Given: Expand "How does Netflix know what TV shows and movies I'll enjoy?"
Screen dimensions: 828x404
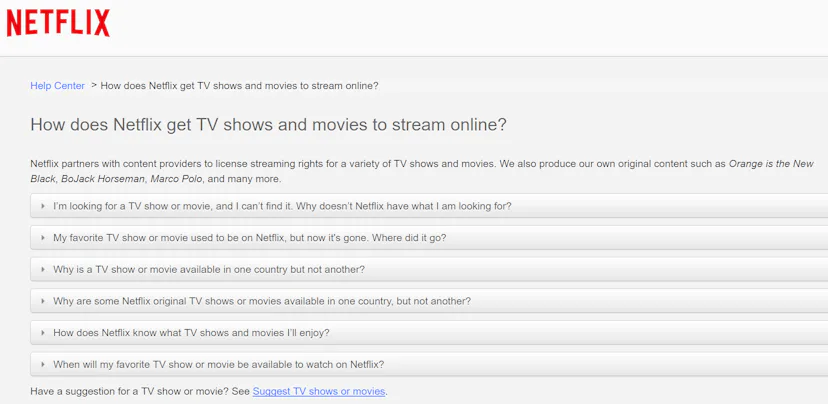Looking at the screenshot, I should coord(429,333).
